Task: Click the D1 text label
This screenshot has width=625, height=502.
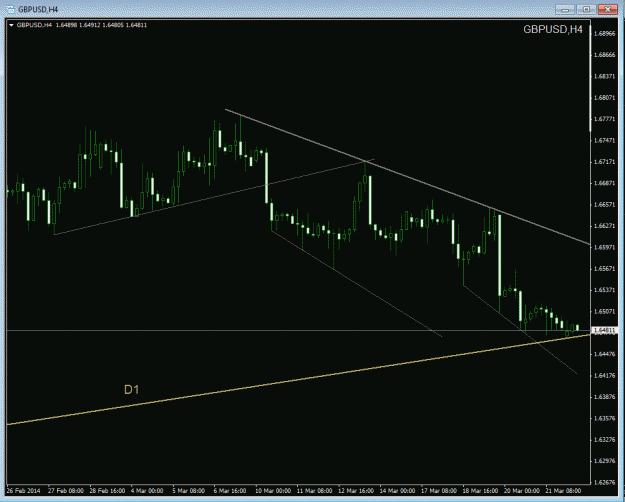Action: (x=132, y=390)
